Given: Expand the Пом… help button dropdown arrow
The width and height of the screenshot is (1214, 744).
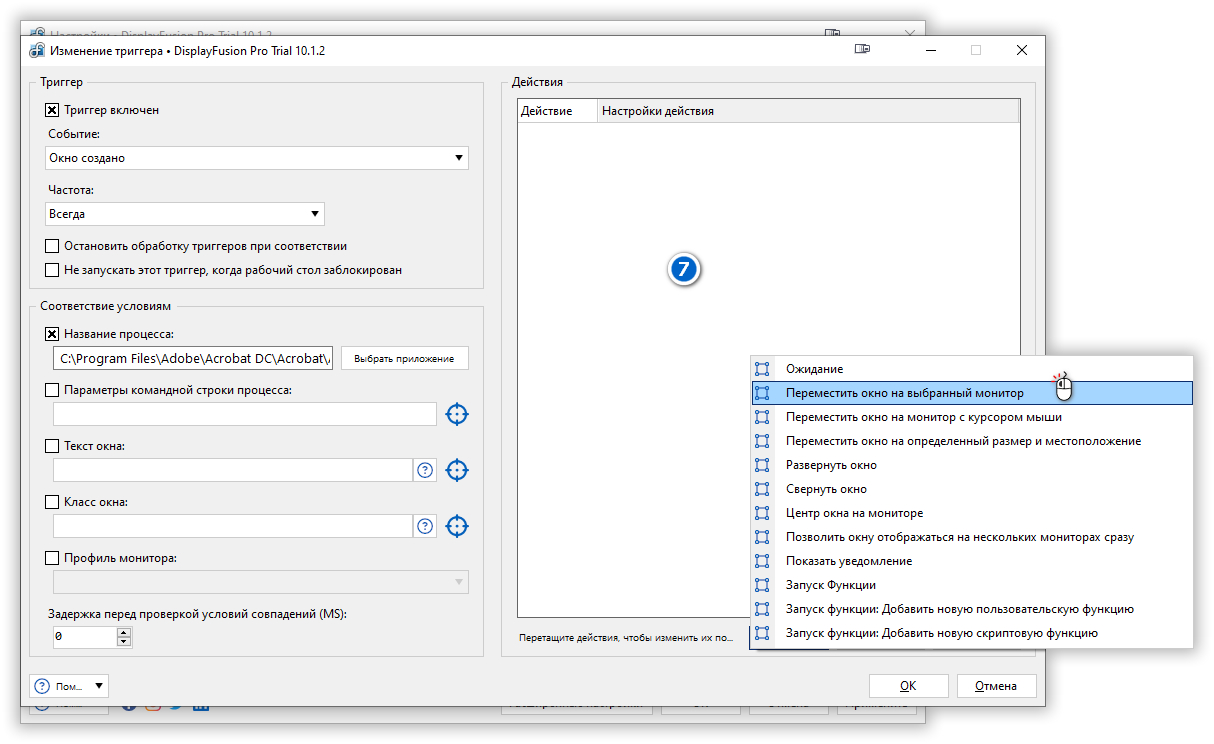Looking at the screenshot, I should click(x=98, y=686).
